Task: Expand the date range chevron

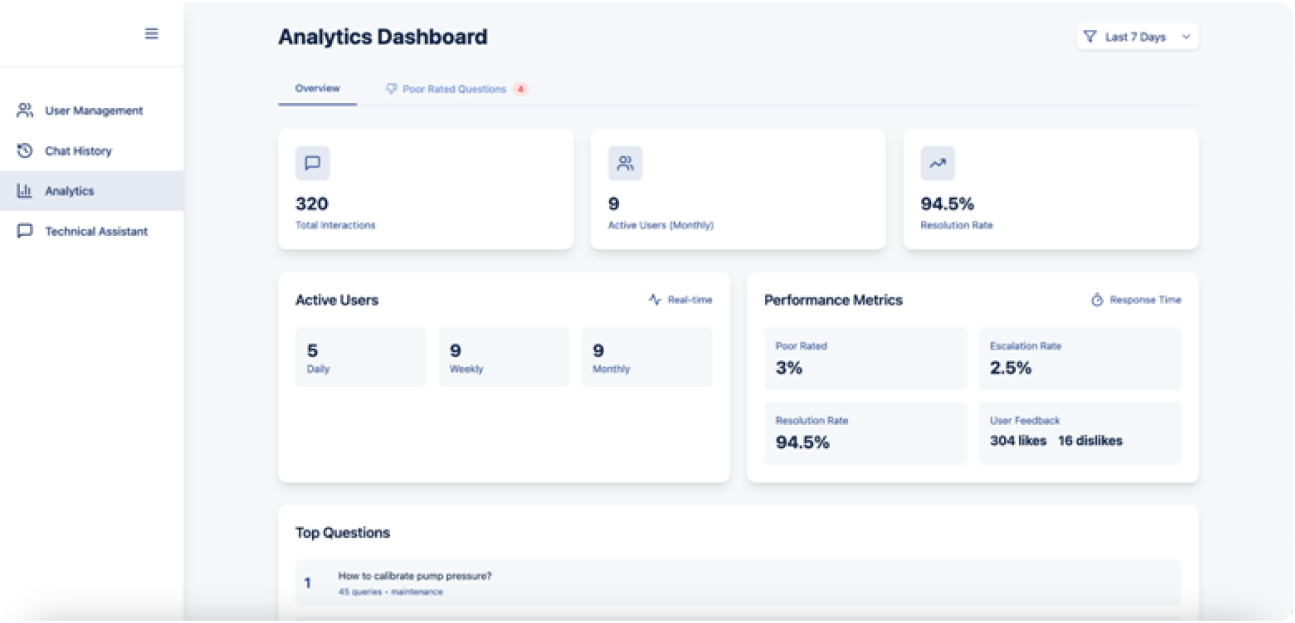Action: point(1187,36)
